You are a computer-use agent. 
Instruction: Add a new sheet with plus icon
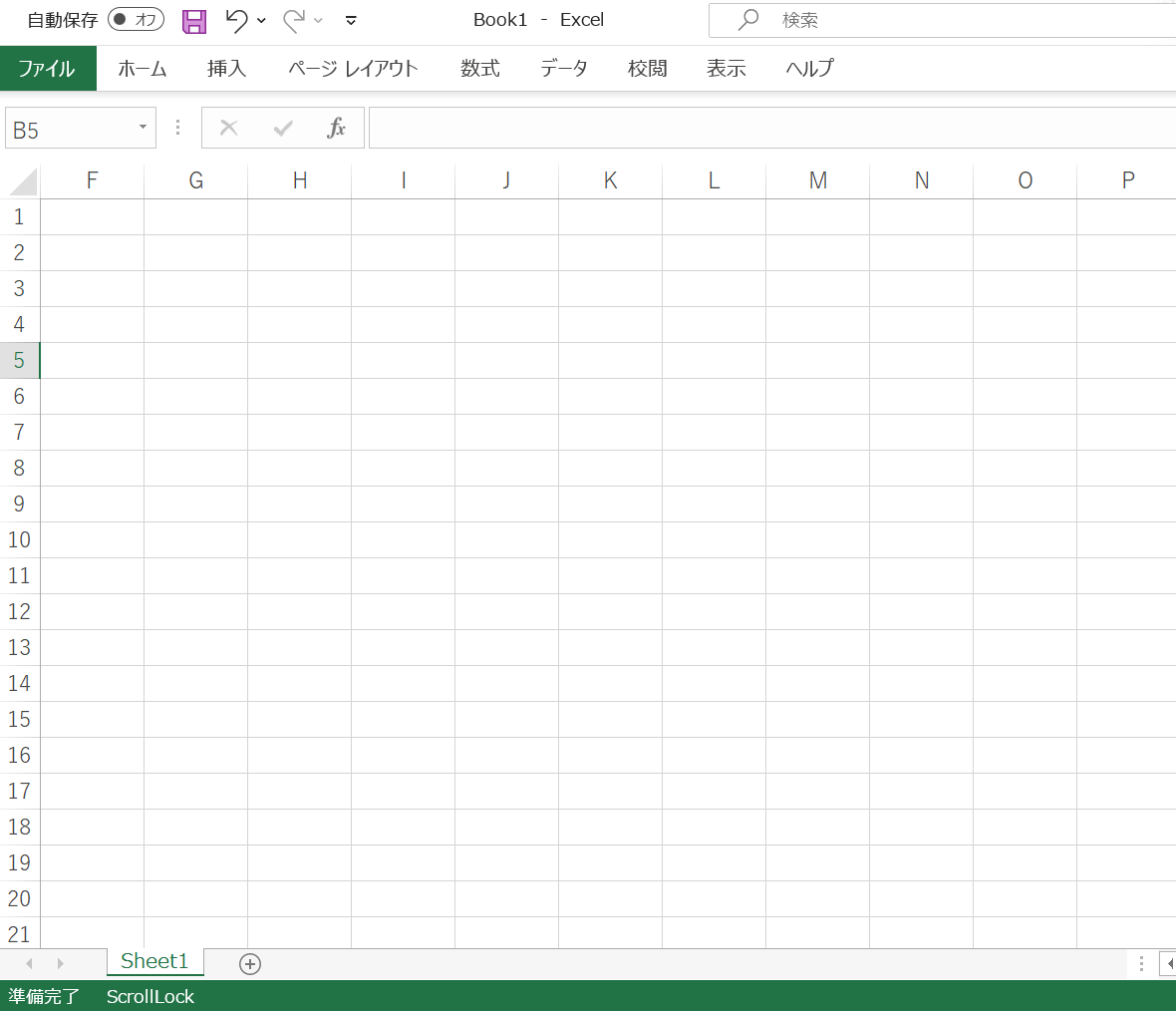point(250,963)
